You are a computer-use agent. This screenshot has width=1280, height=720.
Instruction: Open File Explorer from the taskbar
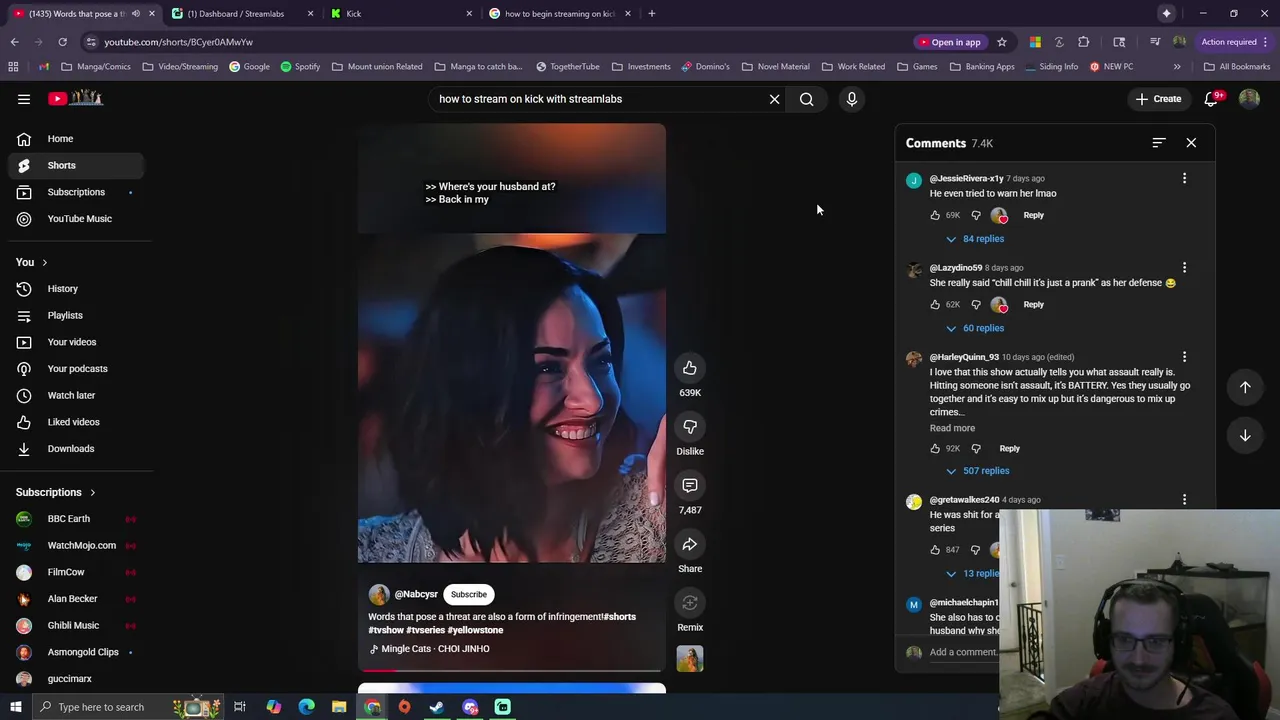339,707
